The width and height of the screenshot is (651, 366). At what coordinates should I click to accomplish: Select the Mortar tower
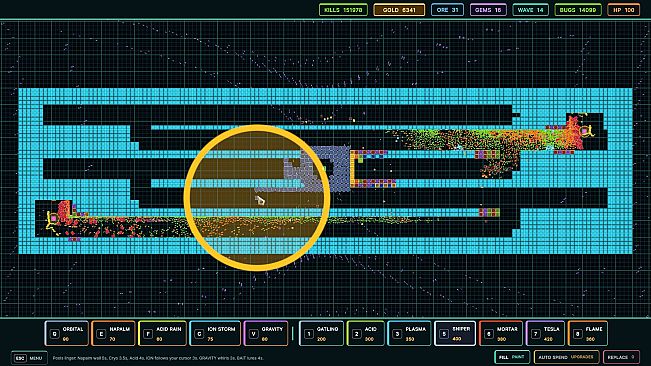point(501,333)
